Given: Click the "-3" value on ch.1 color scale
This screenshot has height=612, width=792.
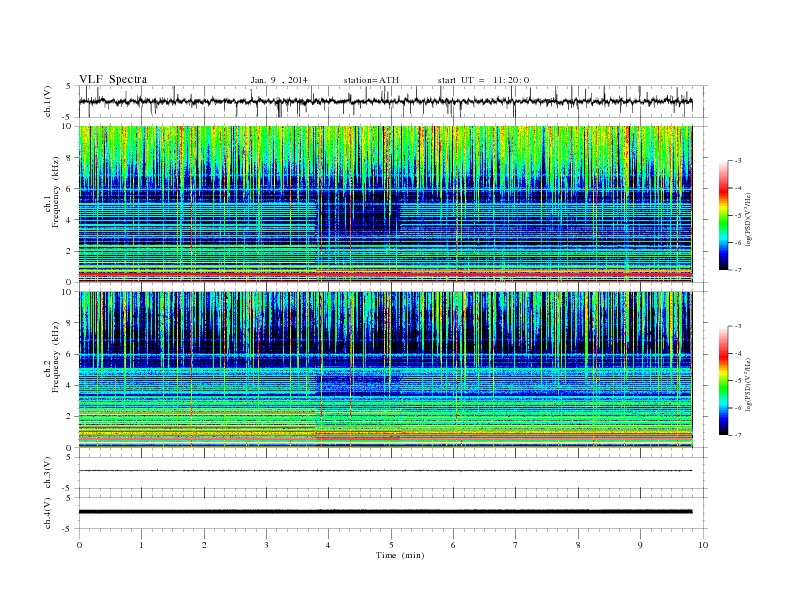Looking at the screenshot, I should point(738,161).
